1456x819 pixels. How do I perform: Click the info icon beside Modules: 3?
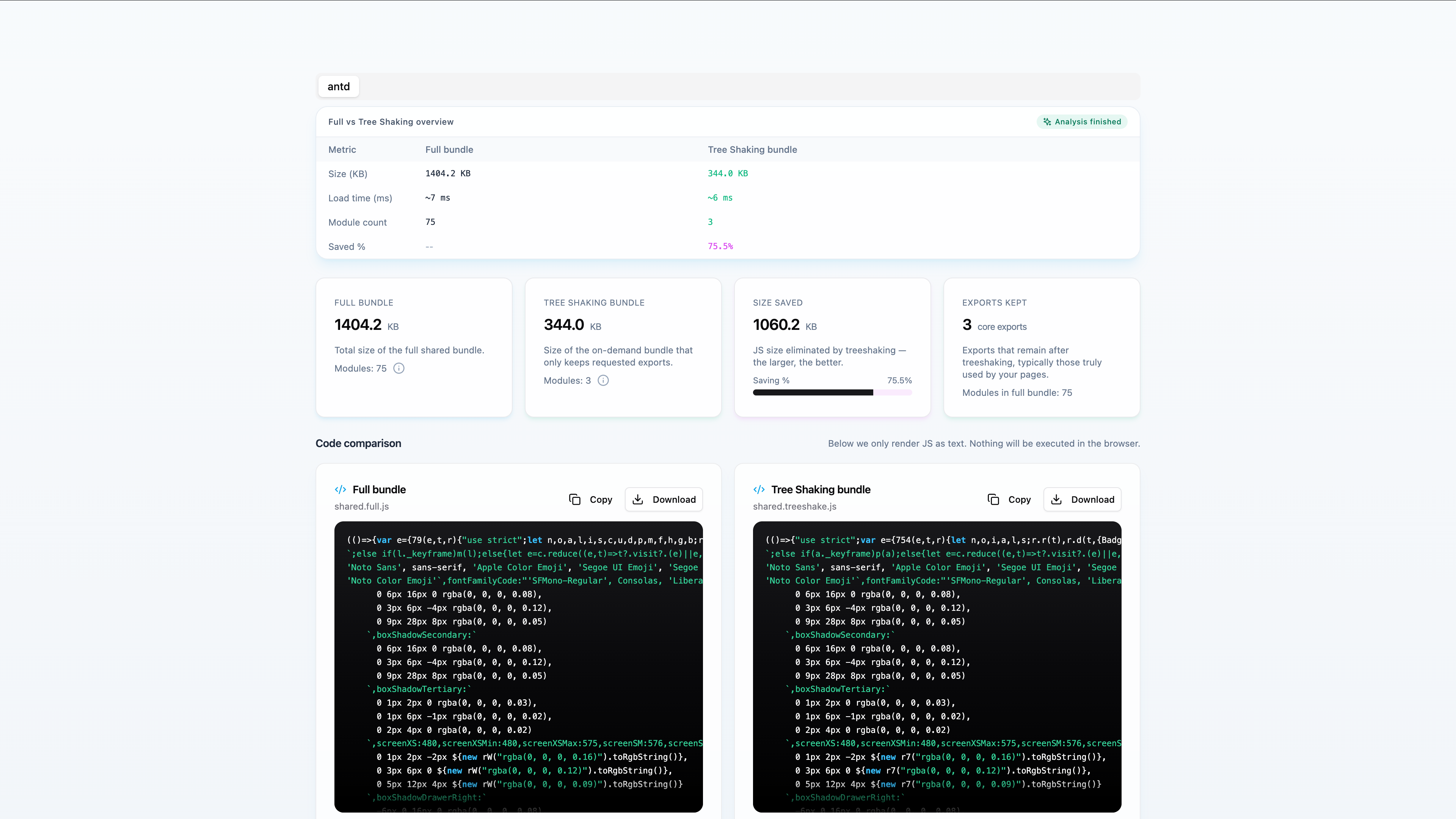click(603, 380)
